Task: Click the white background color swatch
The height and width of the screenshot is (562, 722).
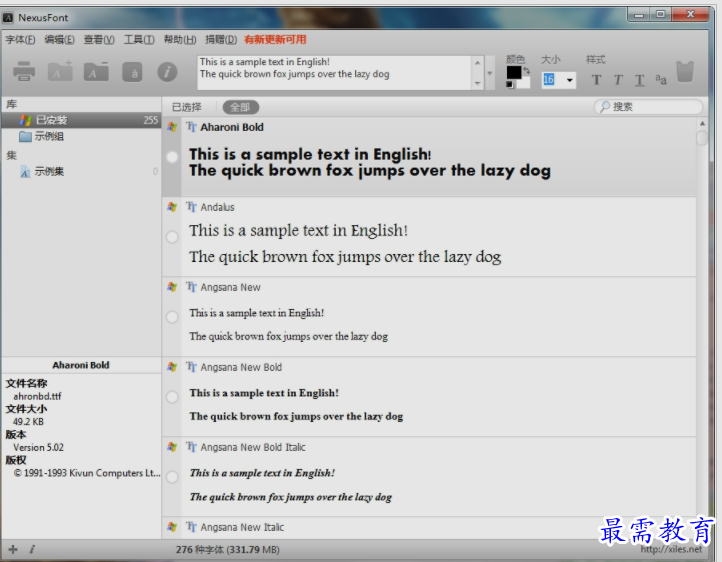Action: (x=524, y=82)
